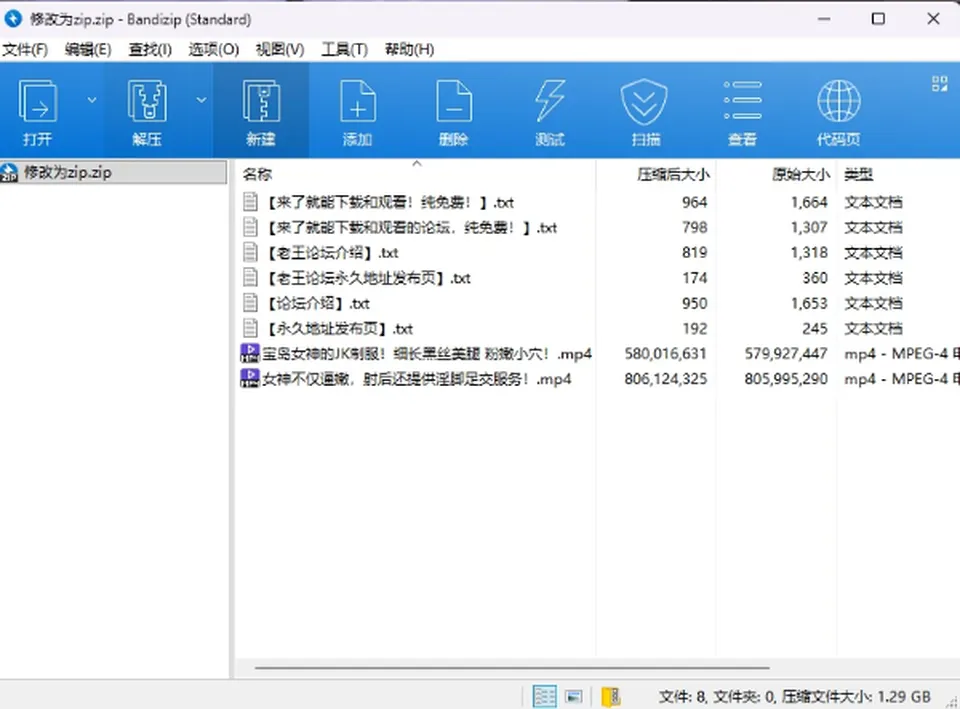Viewport: 960px width, 709px height.
Task: Click the horizontal scrollbar under the file list
Action: (x=512, y=667)
